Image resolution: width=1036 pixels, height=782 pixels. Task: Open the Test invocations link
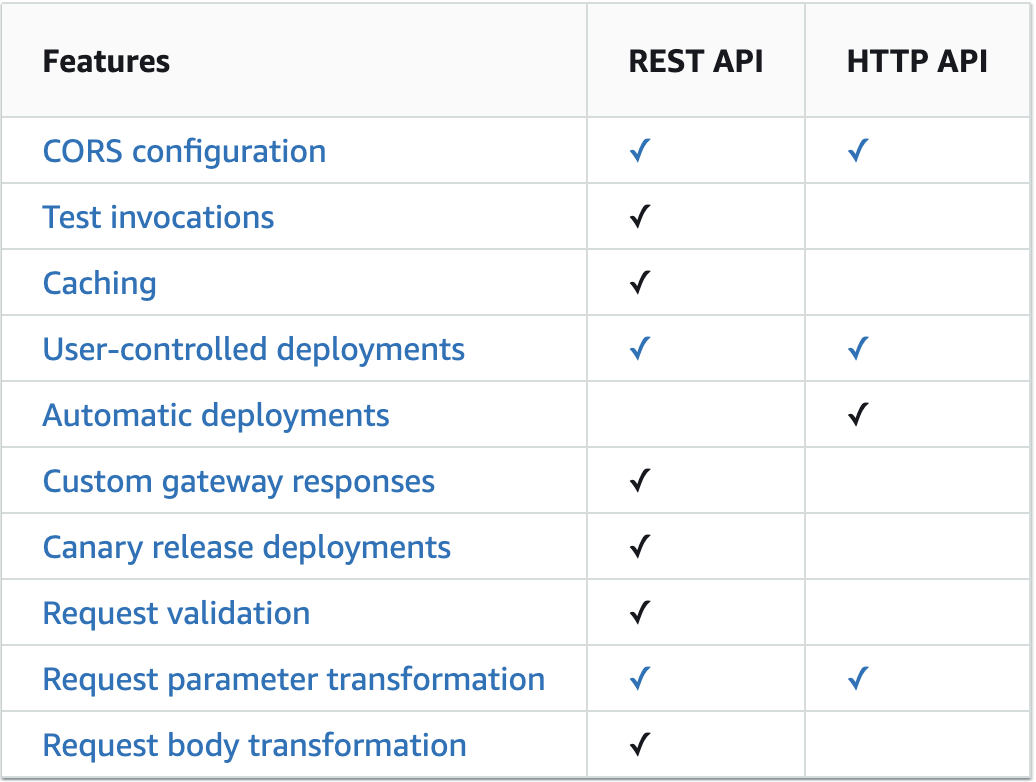point(158,218)
